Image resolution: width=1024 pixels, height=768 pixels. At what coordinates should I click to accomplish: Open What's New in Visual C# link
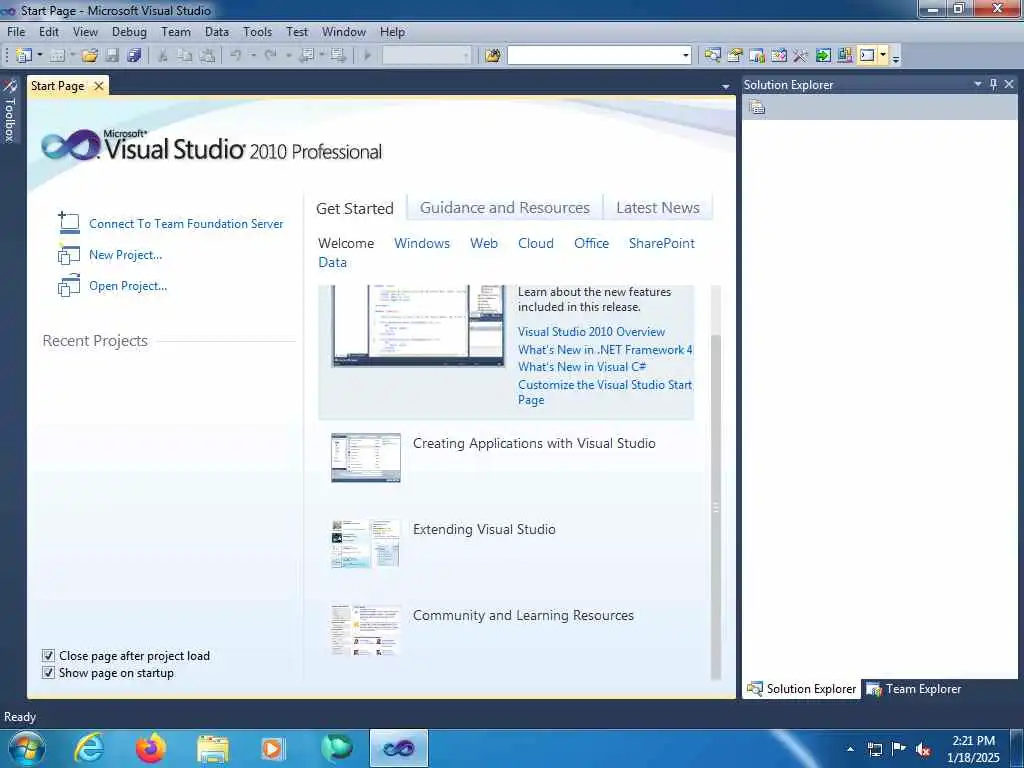coord(582,367)
